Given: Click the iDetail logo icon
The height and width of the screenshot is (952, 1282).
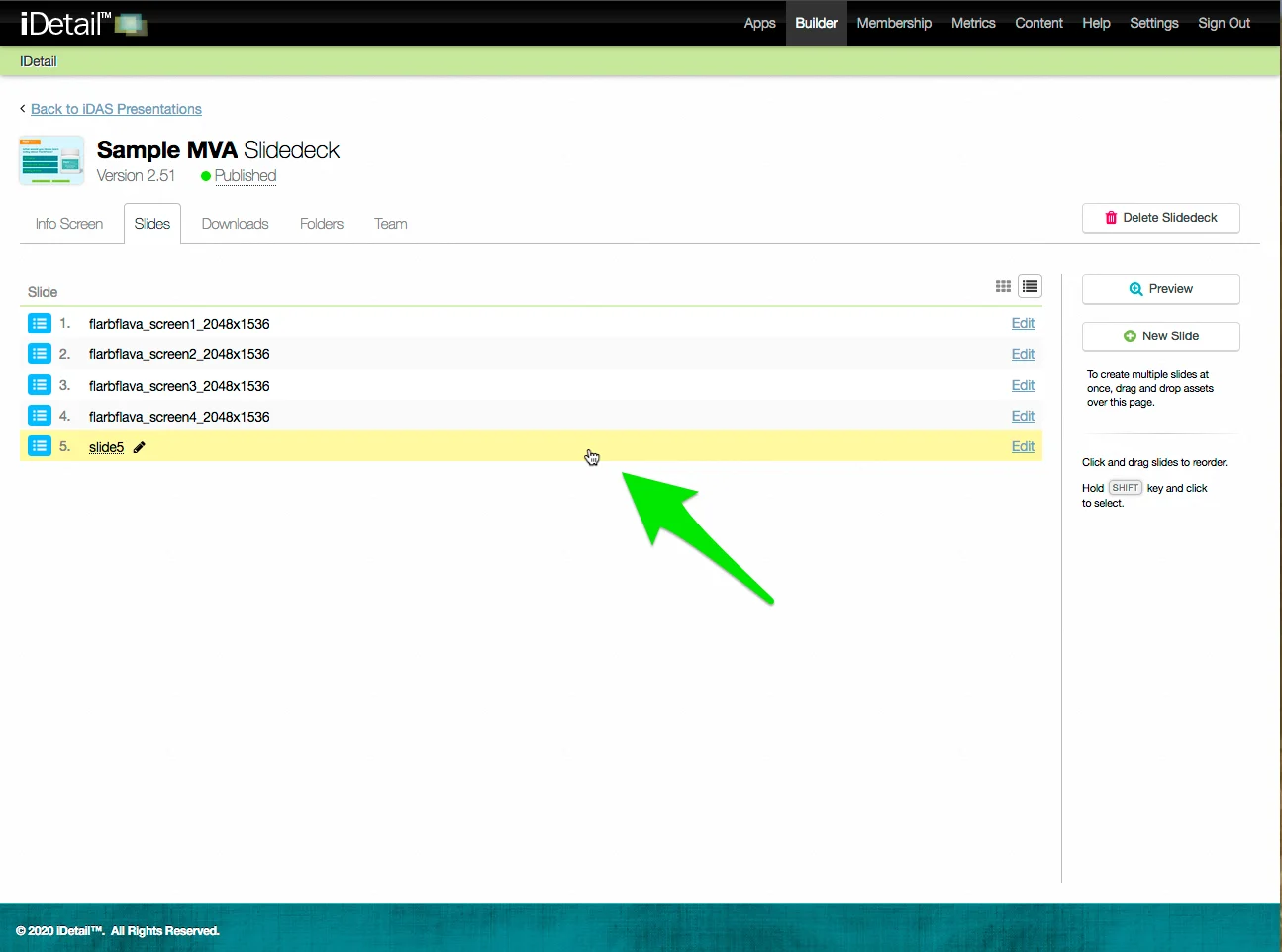Looking at the screenshot, I should pyautogui.click(x=83, y=23).
